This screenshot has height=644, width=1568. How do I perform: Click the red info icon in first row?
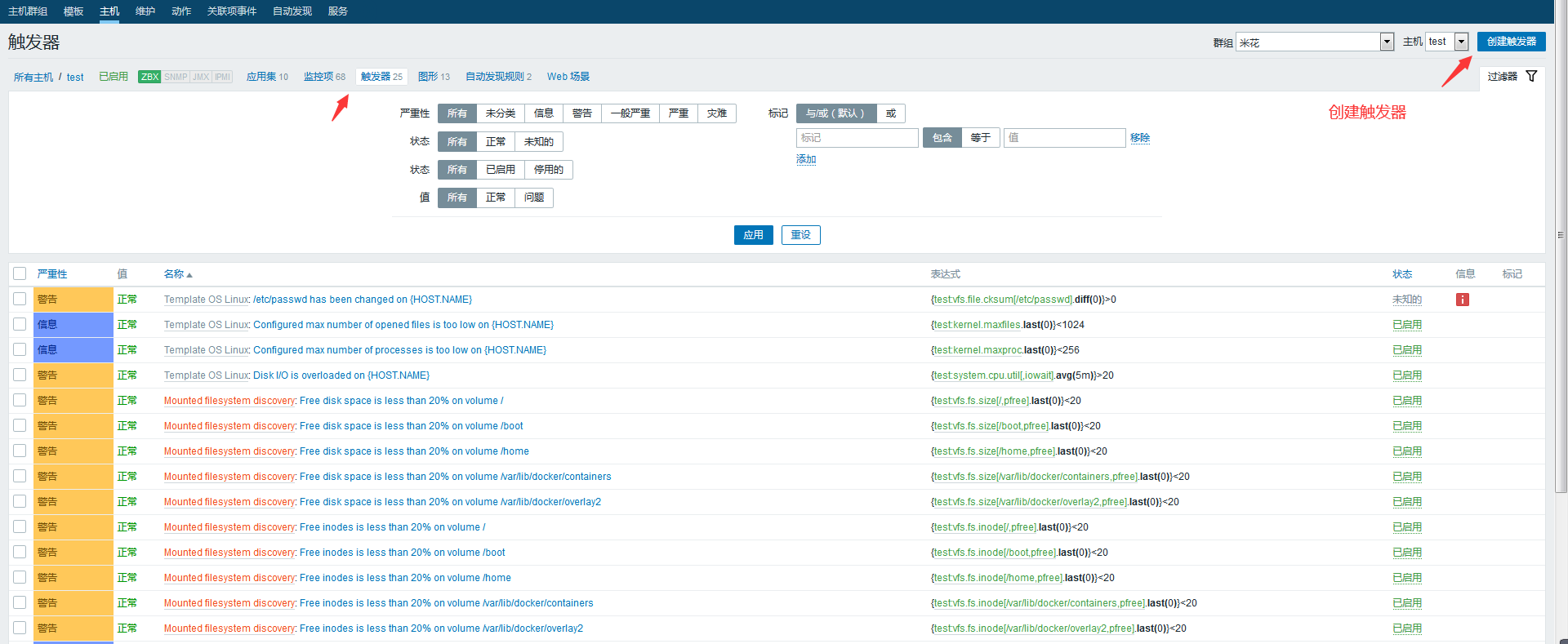(1462, 300)
